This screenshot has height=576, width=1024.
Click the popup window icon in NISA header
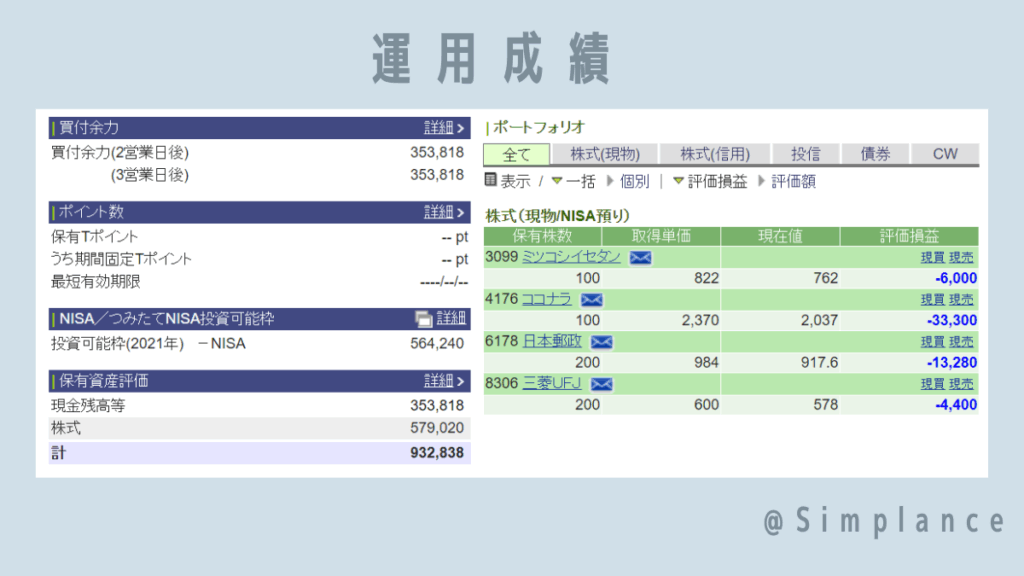tap(424, 319)
